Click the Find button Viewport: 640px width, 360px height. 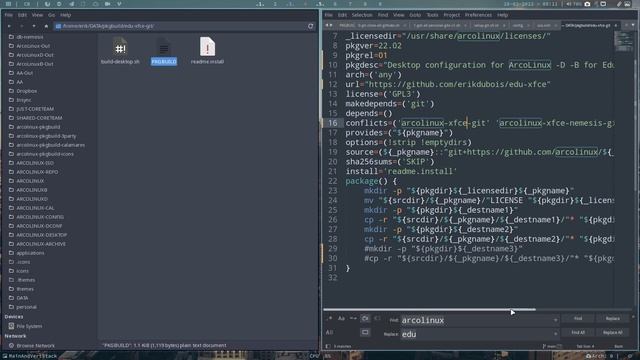click(x=578, y=318)
